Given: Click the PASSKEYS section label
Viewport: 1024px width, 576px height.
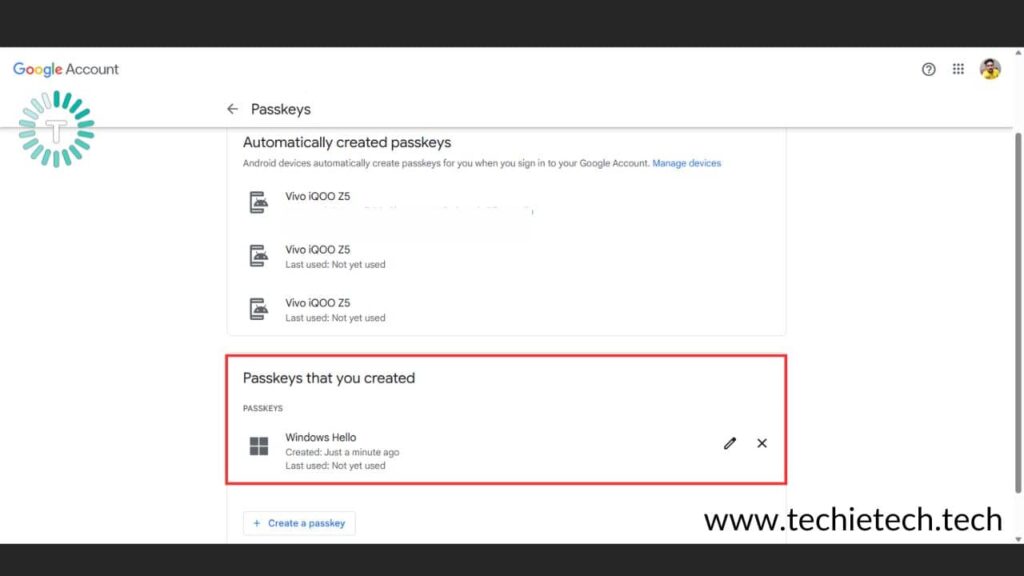Looking at the screenshot, I should [x=262, y=408].
